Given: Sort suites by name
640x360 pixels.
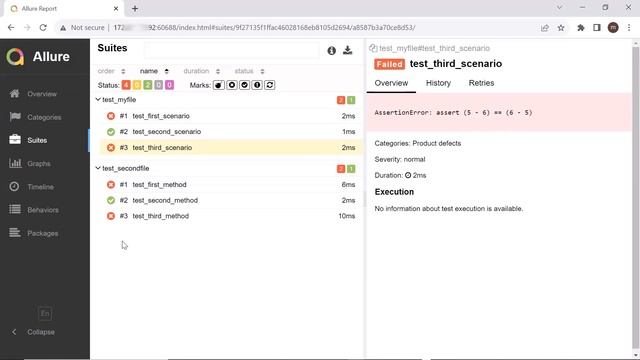Looking at the screenshot, I should coord(154,71).
